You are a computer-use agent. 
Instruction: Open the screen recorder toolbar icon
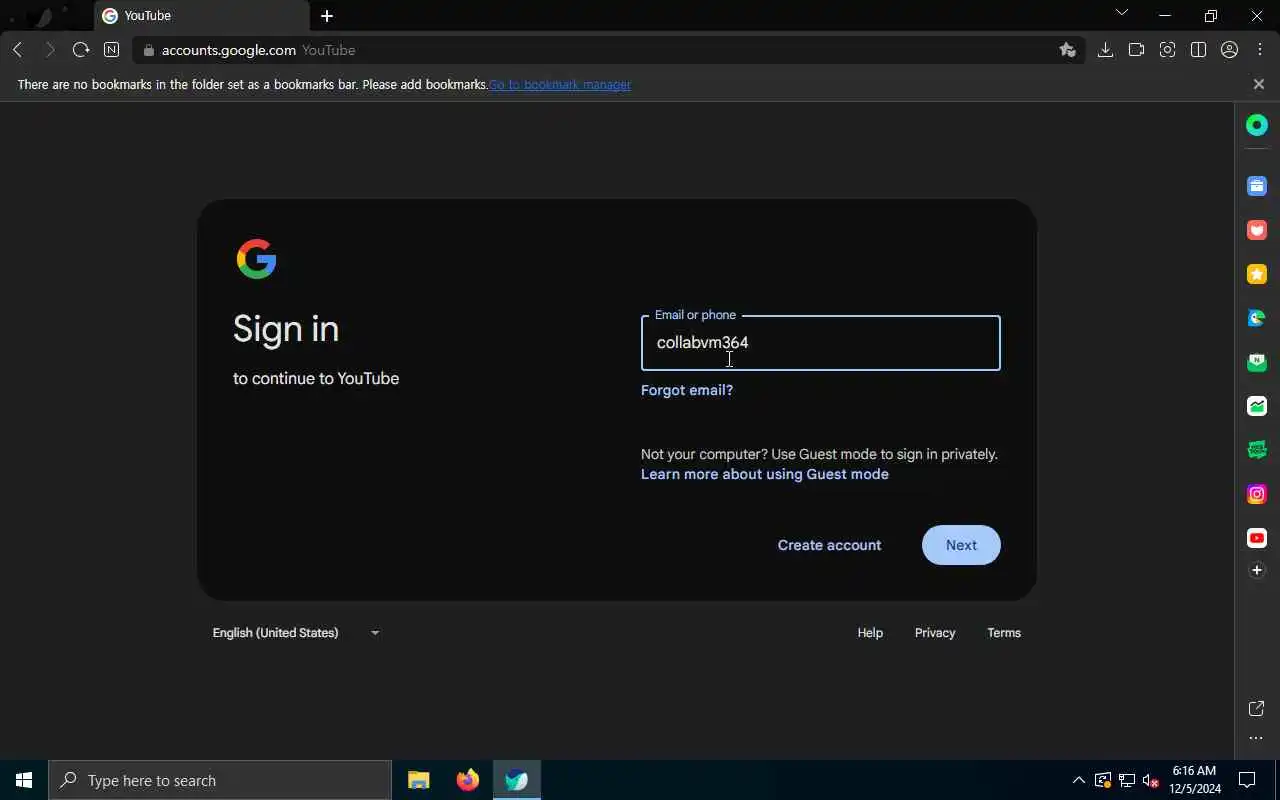tap(1136, 50)
